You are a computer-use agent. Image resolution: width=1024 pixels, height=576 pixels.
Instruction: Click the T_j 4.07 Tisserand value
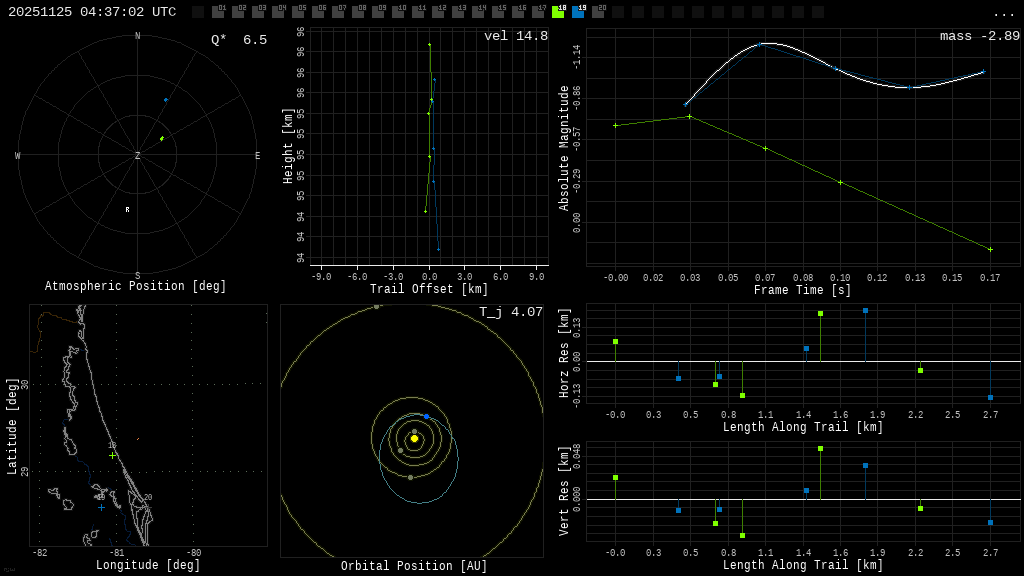tap(511, 312)
